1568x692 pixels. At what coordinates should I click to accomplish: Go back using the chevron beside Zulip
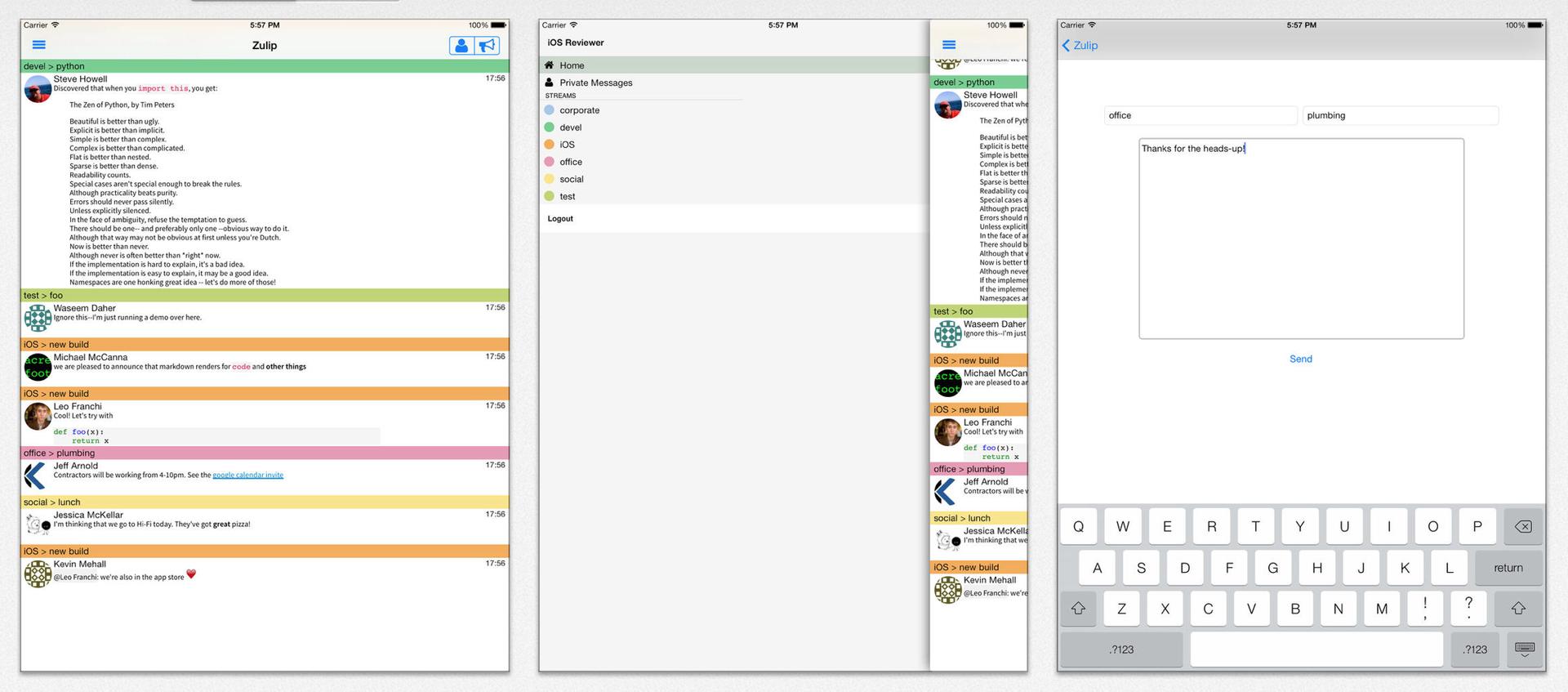pos(1066,46)
